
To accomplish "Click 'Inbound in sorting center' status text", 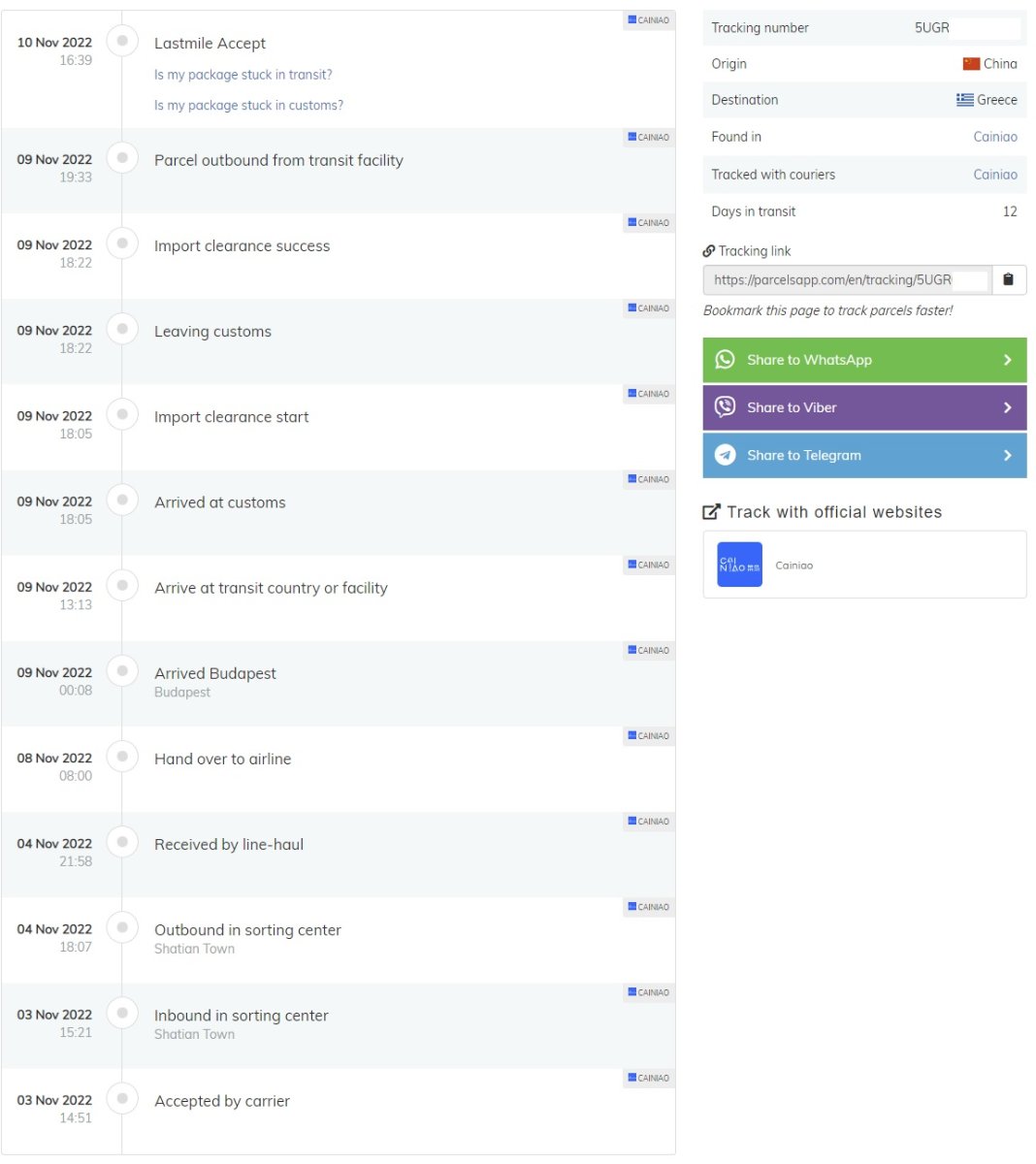I will (x=242, y=1016).
